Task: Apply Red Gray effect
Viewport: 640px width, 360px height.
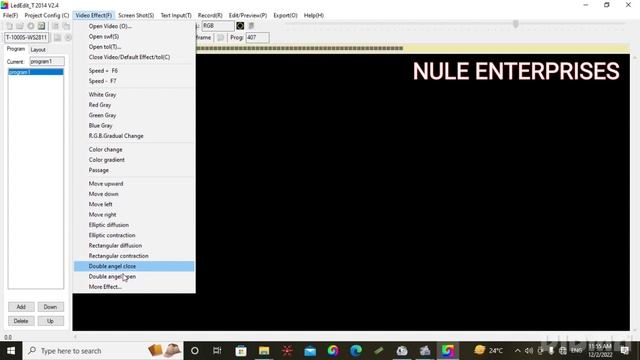Action: pos(134,105)
